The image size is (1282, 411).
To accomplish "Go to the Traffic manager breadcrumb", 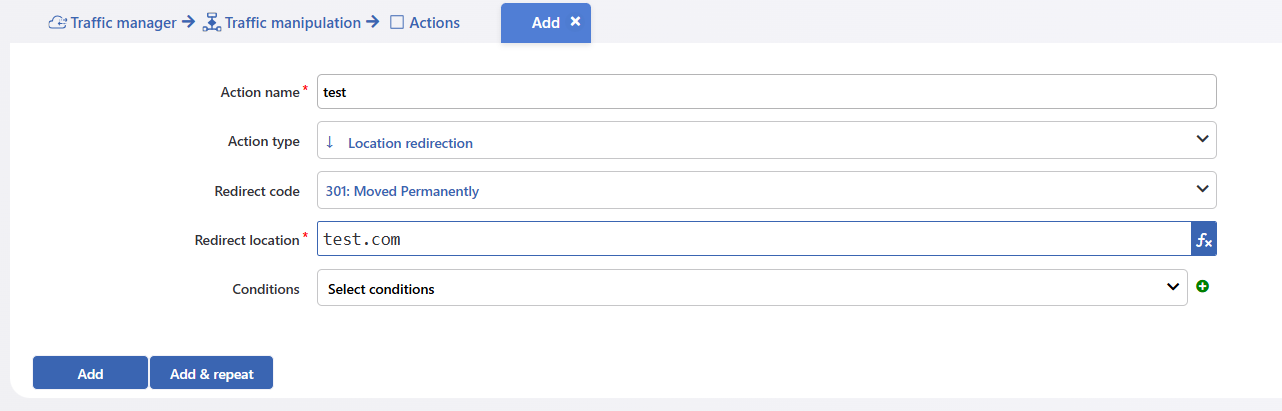I will [x=123, y=22].
